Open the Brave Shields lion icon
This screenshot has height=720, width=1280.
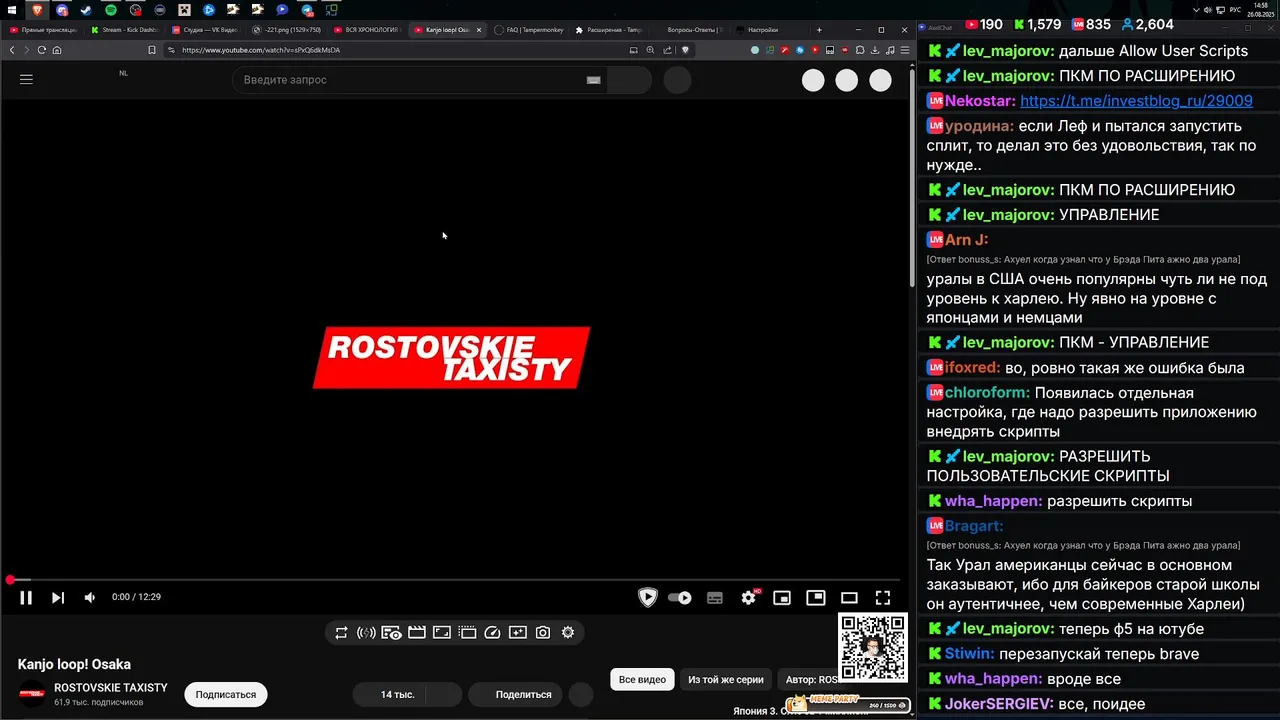(686, 50)
